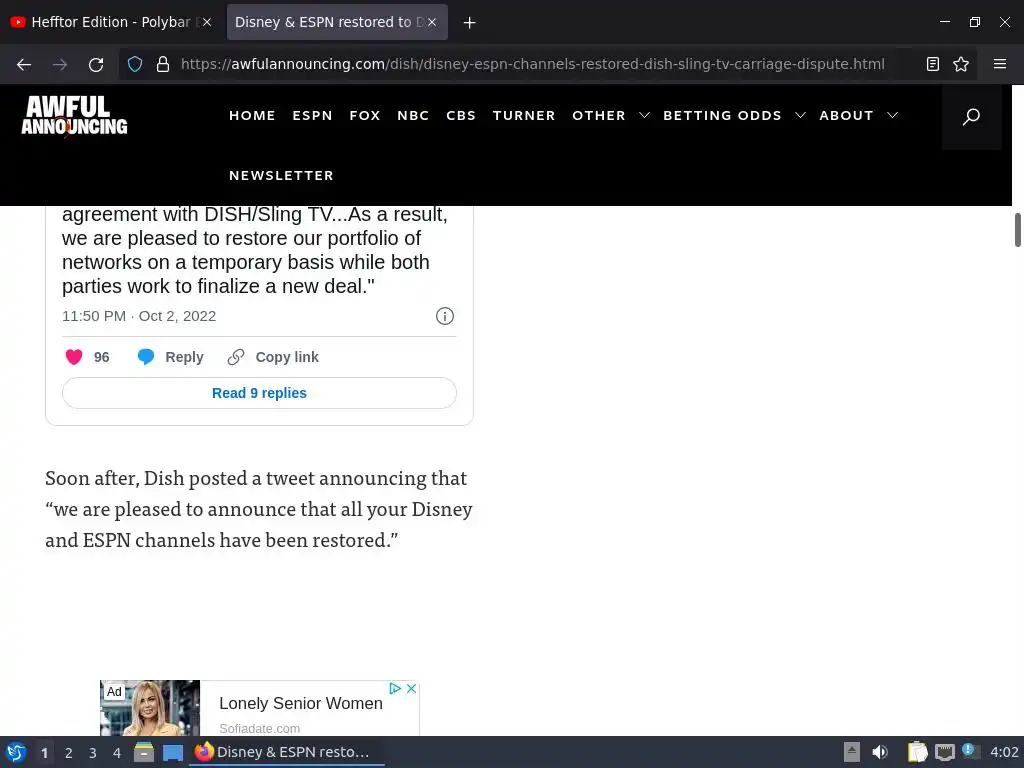This screenshot has width=1024, height=768.
Task: Close the Hefftor Edition tab
Action: pyautogui.click(x=207, y=22)
